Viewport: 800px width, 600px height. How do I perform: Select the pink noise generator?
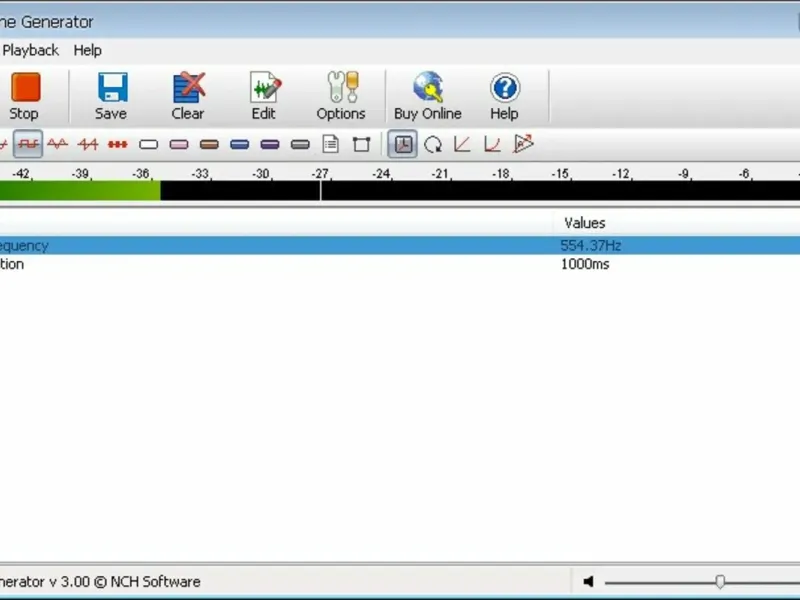(x=179, y=144)
